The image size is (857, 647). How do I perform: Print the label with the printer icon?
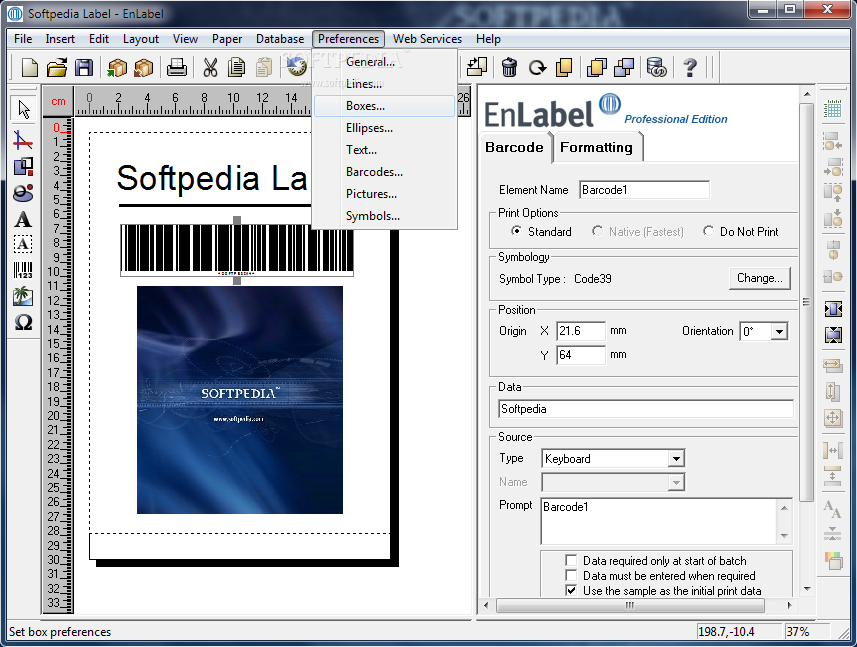click(177, 67)
